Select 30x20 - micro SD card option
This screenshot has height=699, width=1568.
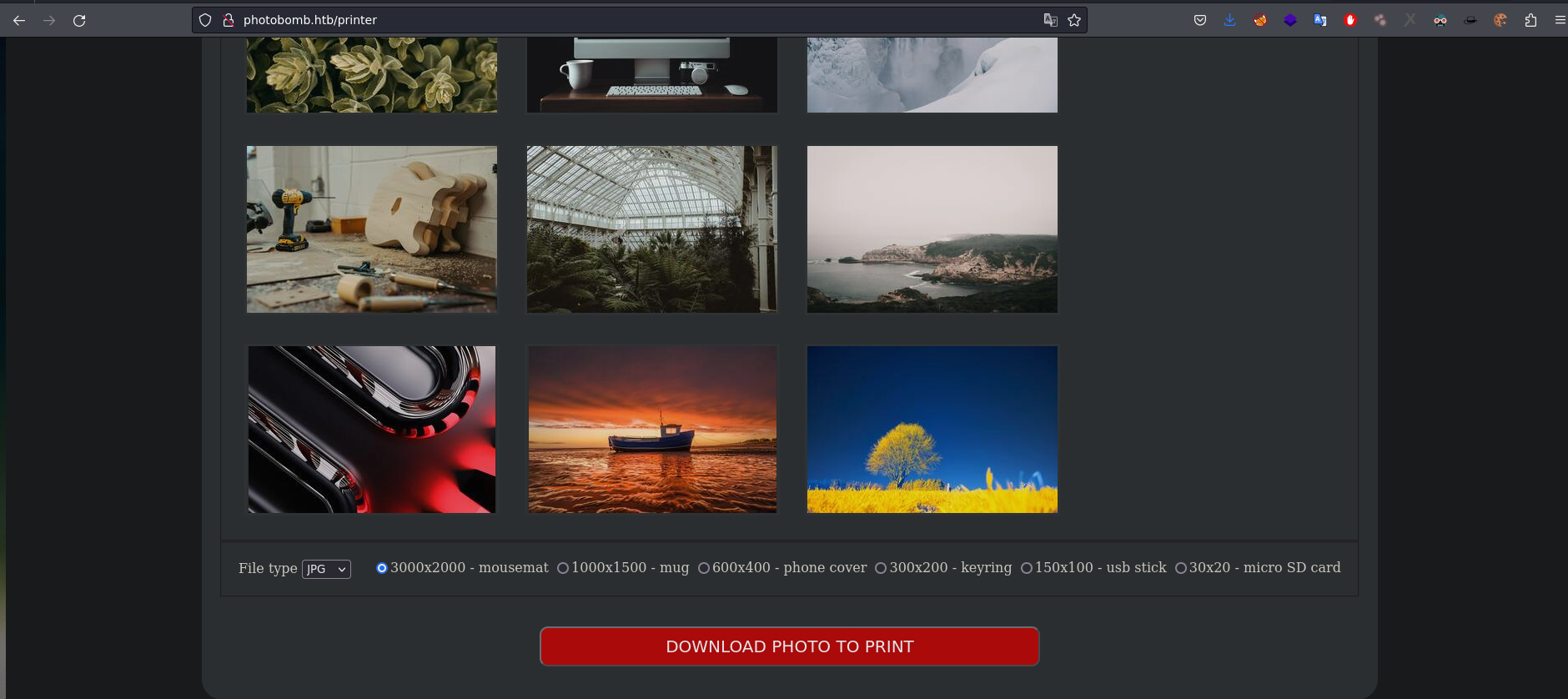tap(1180, 568)
